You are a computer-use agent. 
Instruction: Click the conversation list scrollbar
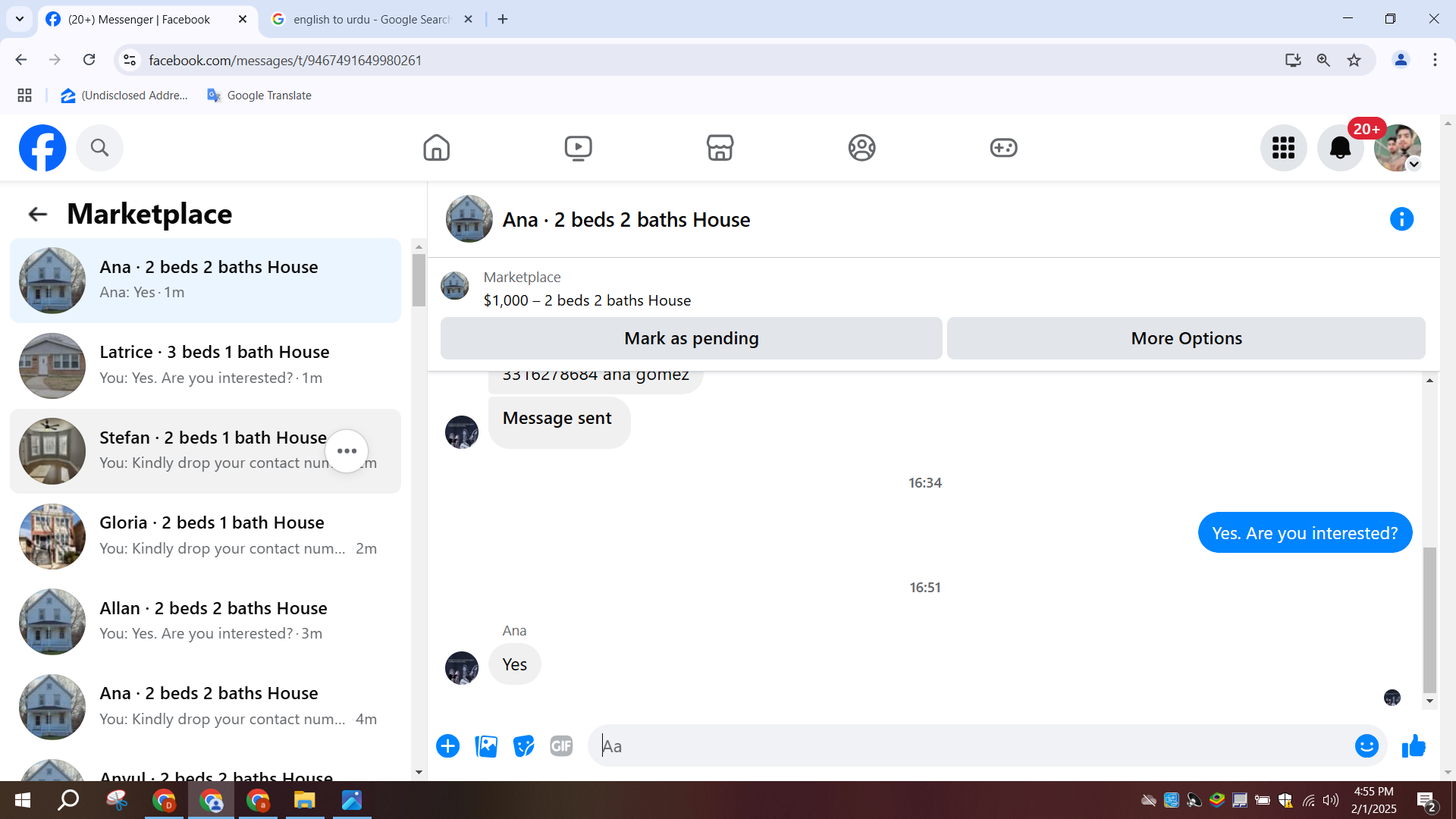coord(419,281)
